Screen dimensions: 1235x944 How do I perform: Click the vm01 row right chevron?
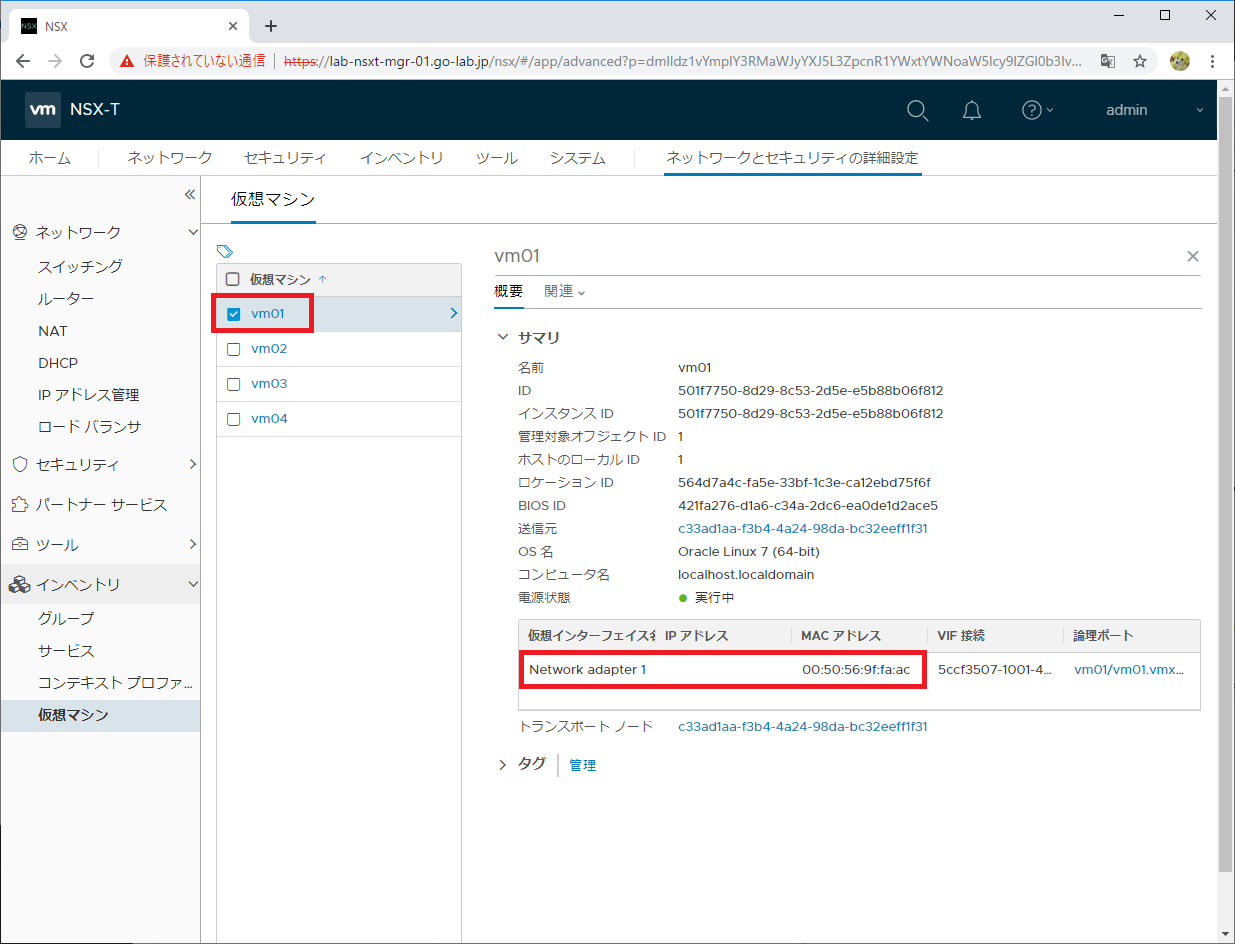453,314
